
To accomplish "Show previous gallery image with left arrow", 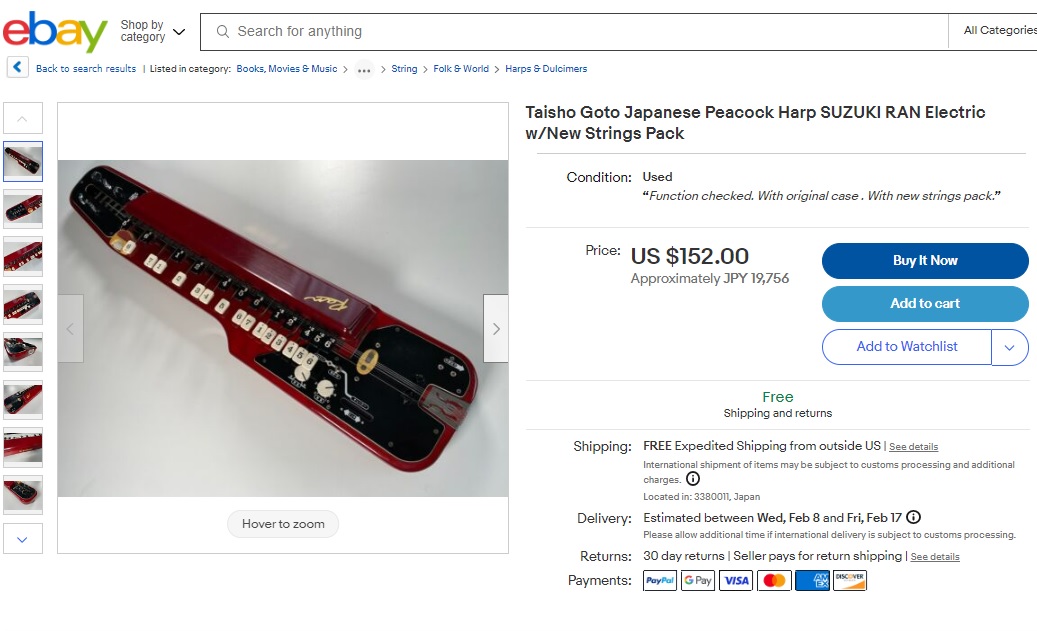I will 70,328.
